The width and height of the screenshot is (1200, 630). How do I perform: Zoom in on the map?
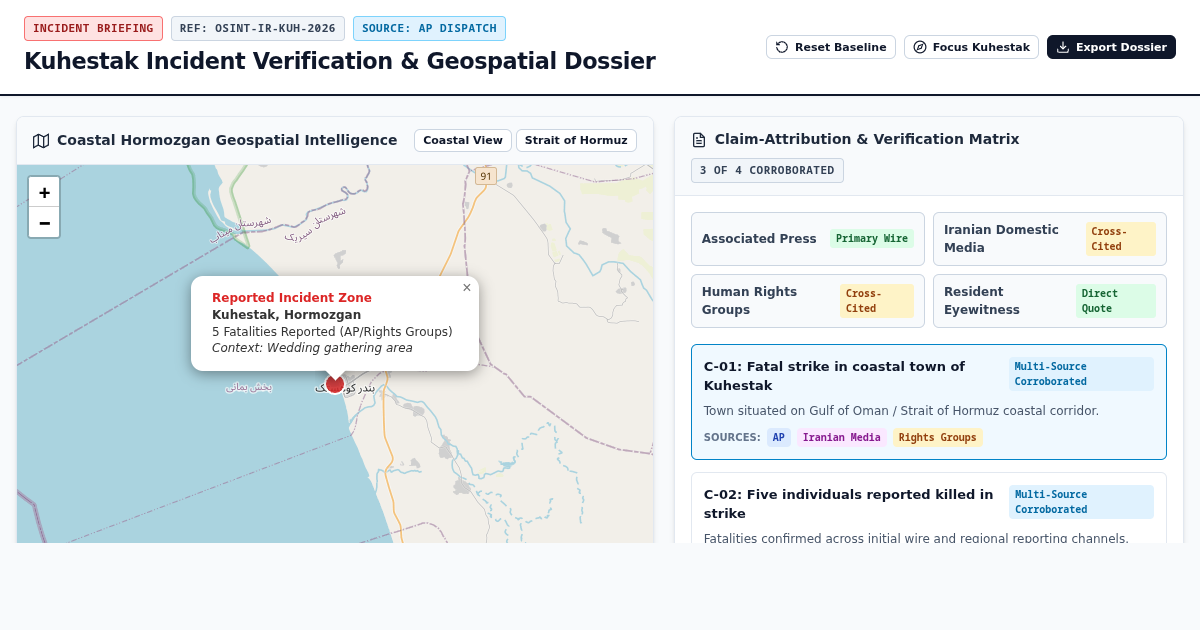pos(44,192)
